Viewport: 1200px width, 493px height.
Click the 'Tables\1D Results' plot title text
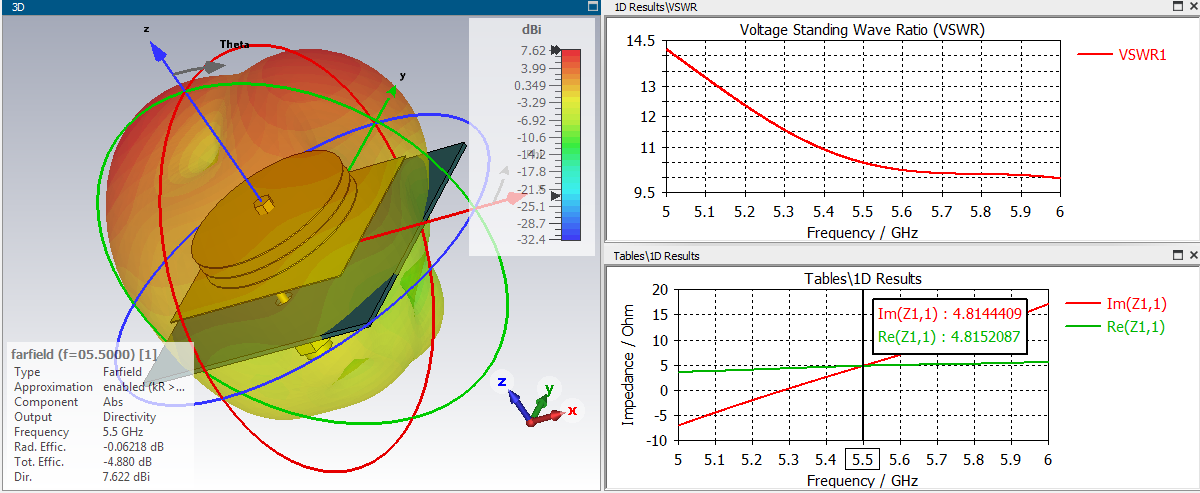863,277
